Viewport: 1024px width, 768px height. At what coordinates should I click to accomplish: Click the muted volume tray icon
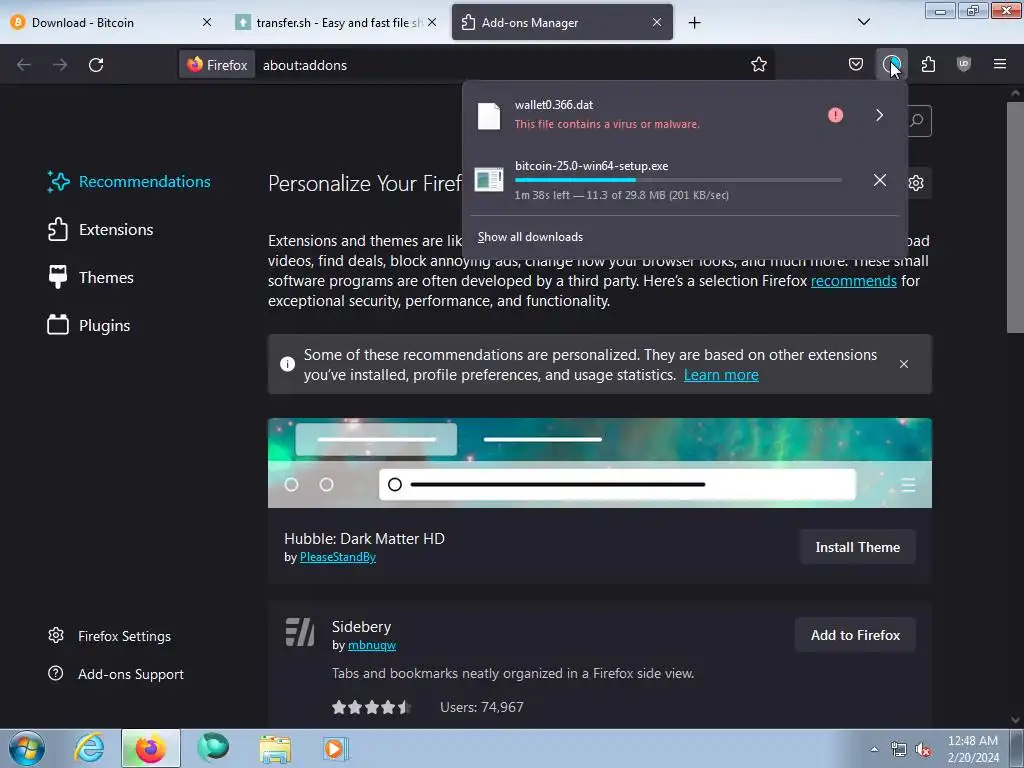[x=922, y=750]
